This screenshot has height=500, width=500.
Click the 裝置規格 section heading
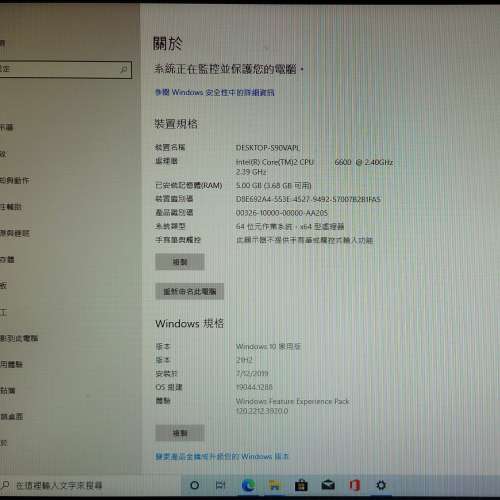point(176,124)
